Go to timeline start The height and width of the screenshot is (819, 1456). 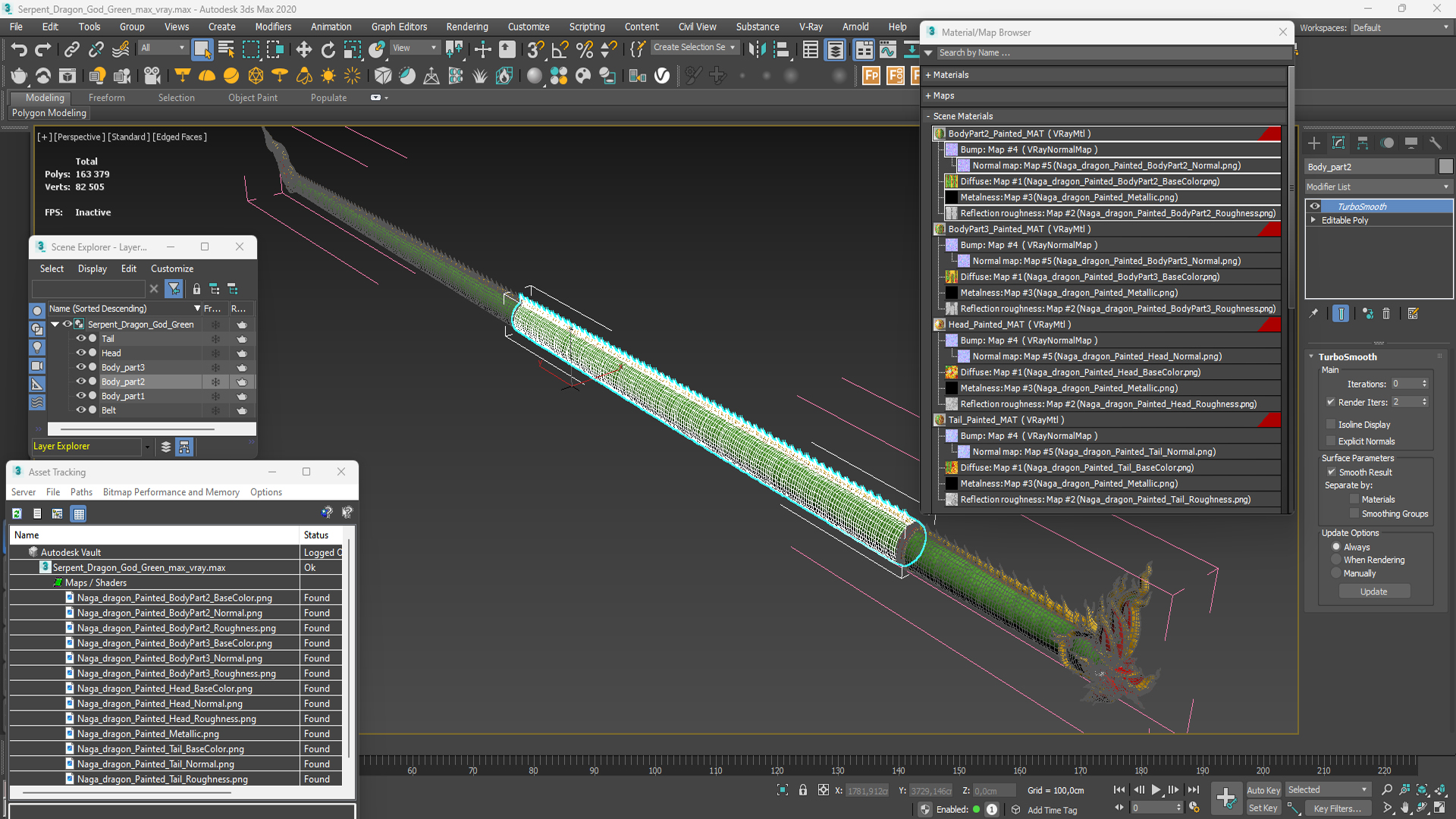(1119, 789)
